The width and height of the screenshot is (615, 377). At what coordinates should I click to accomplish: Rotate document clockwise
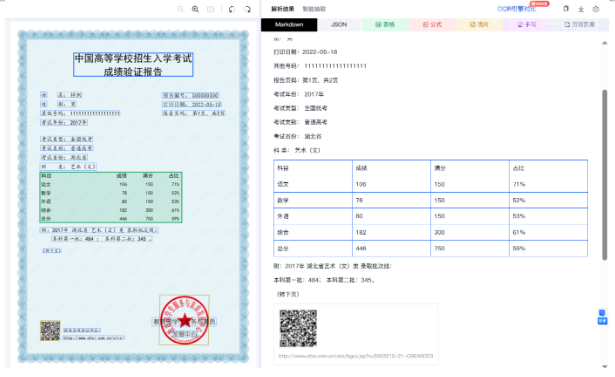pos(247,9)
